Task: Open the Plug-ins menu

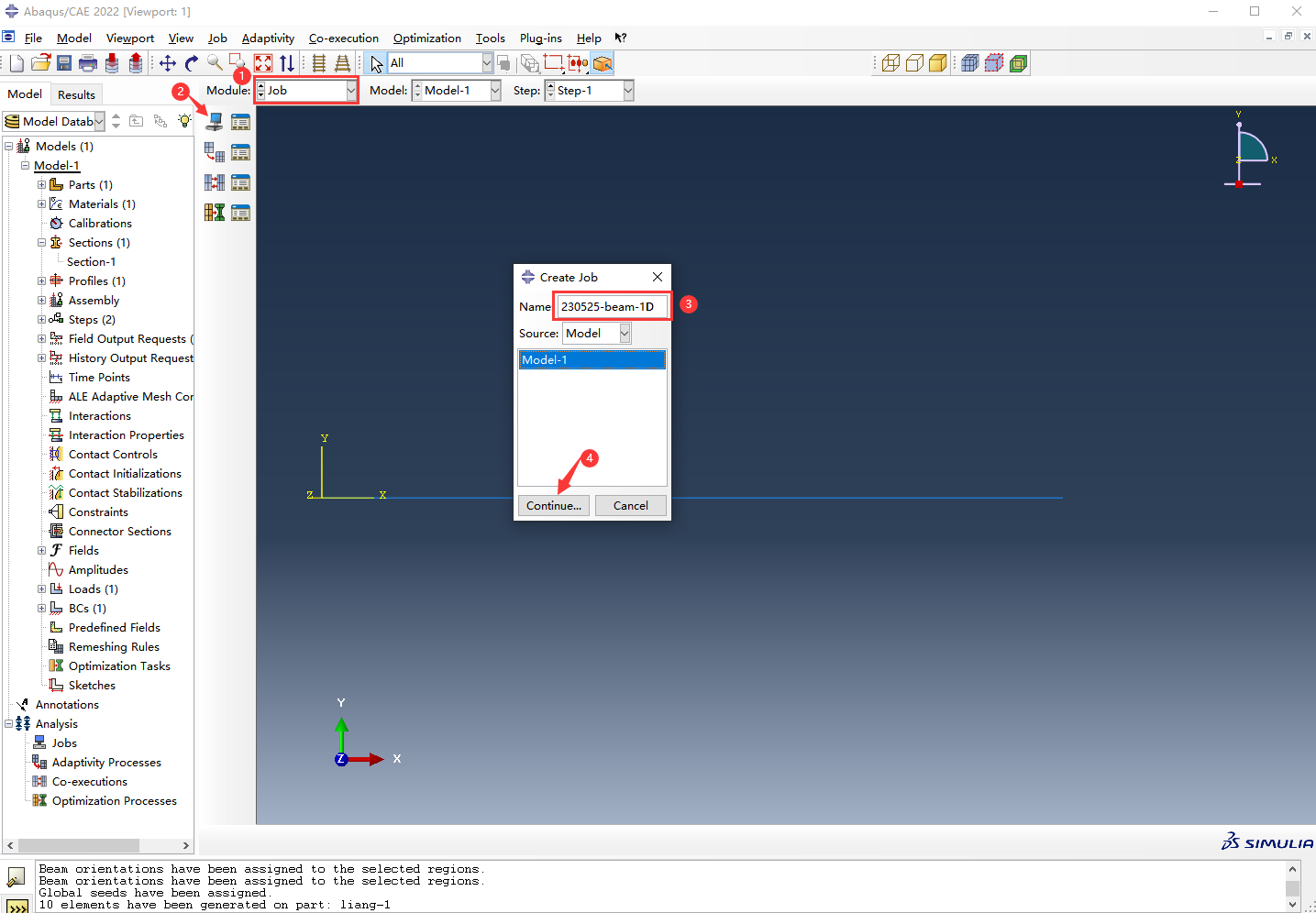Action: coord(540,38)
